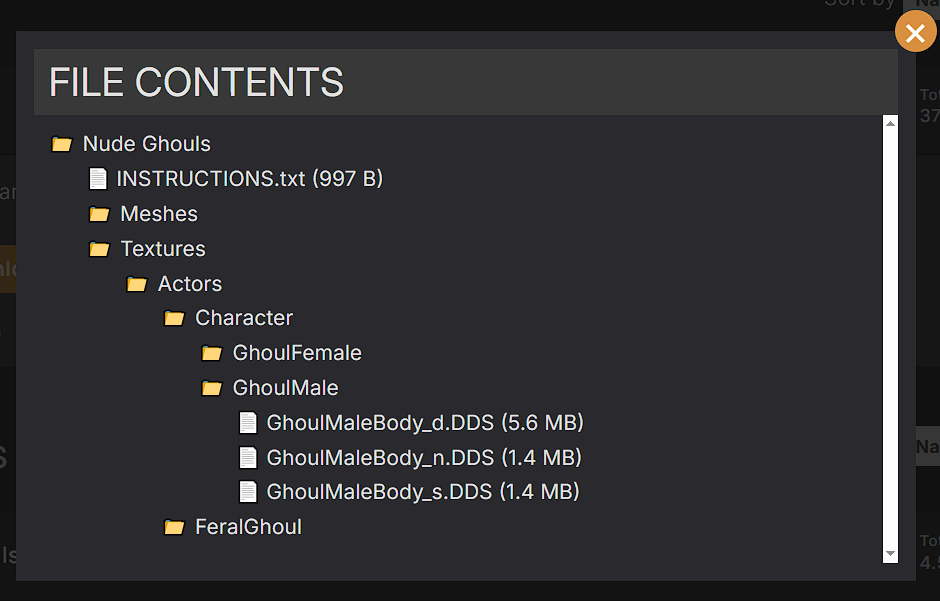
Task: Click the Nude Ghouls root folder icon
Action: coord(62,144)
